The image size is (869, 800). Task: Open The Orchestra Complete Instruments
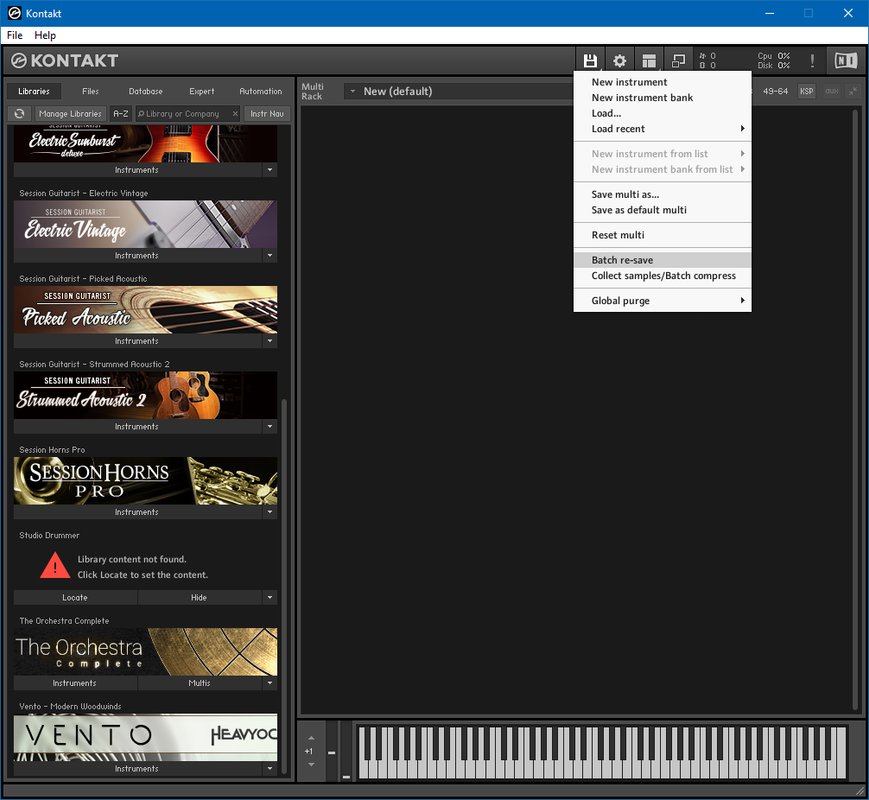[x=75, y=682]
